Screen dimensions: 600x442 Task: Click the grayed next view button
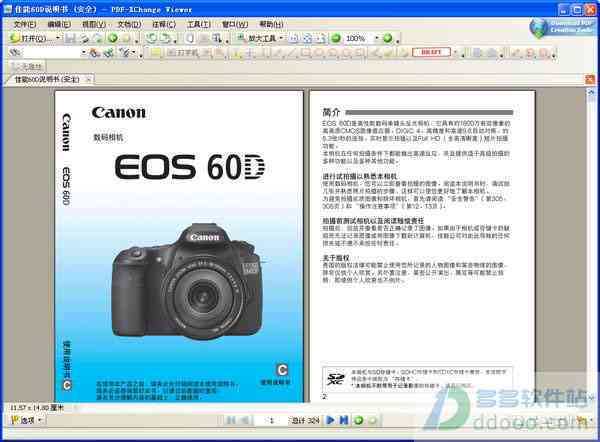[x=373, y=420]
